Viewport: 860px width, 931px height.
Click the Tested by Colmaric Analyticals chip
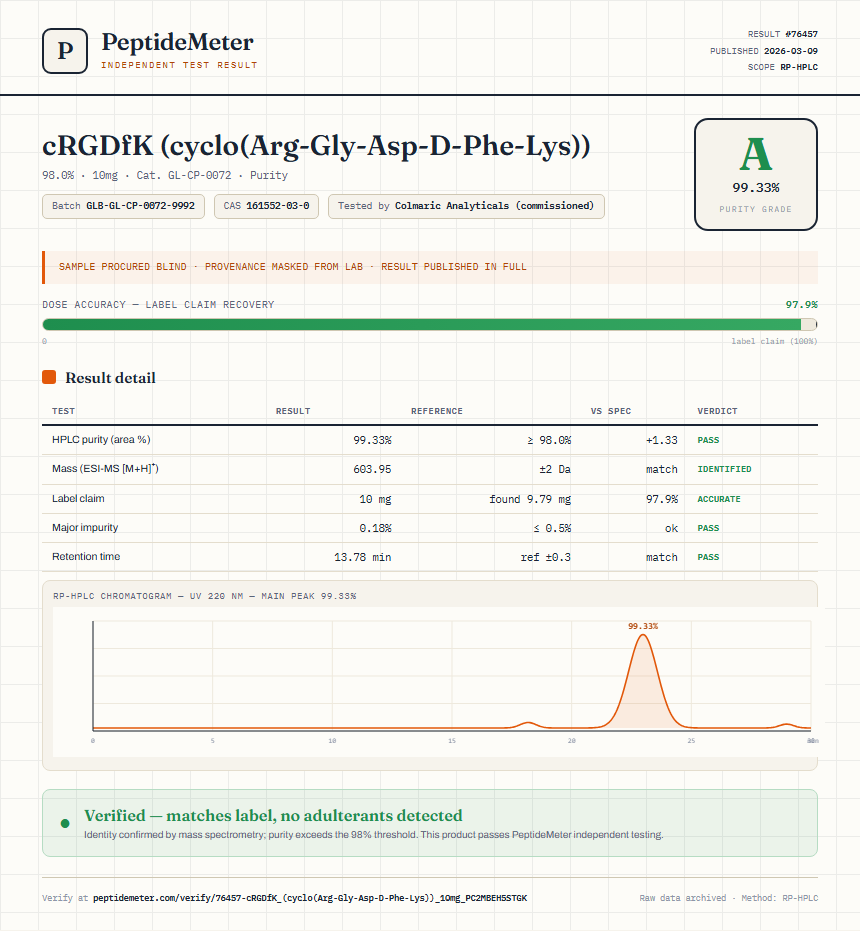pyautogui.click(x=466, y=206)
